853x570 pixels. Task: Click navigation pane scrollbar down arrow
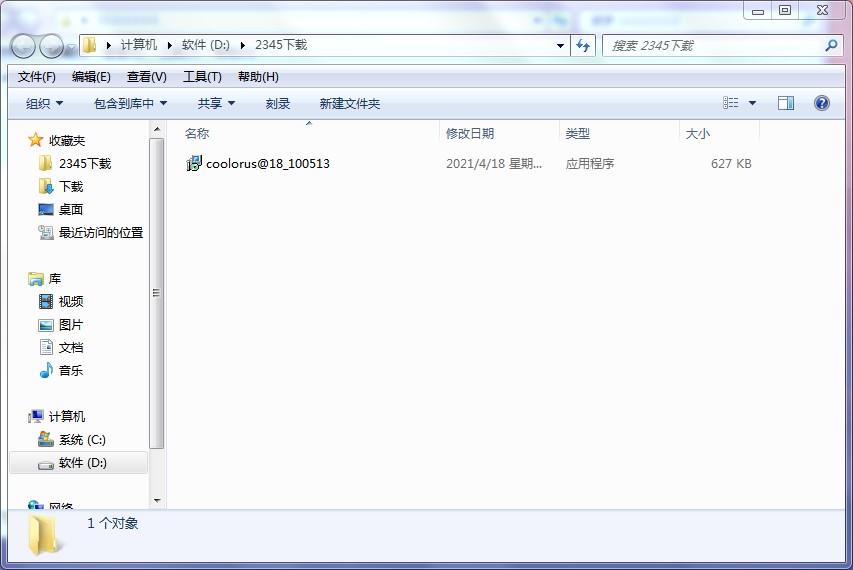157,500
